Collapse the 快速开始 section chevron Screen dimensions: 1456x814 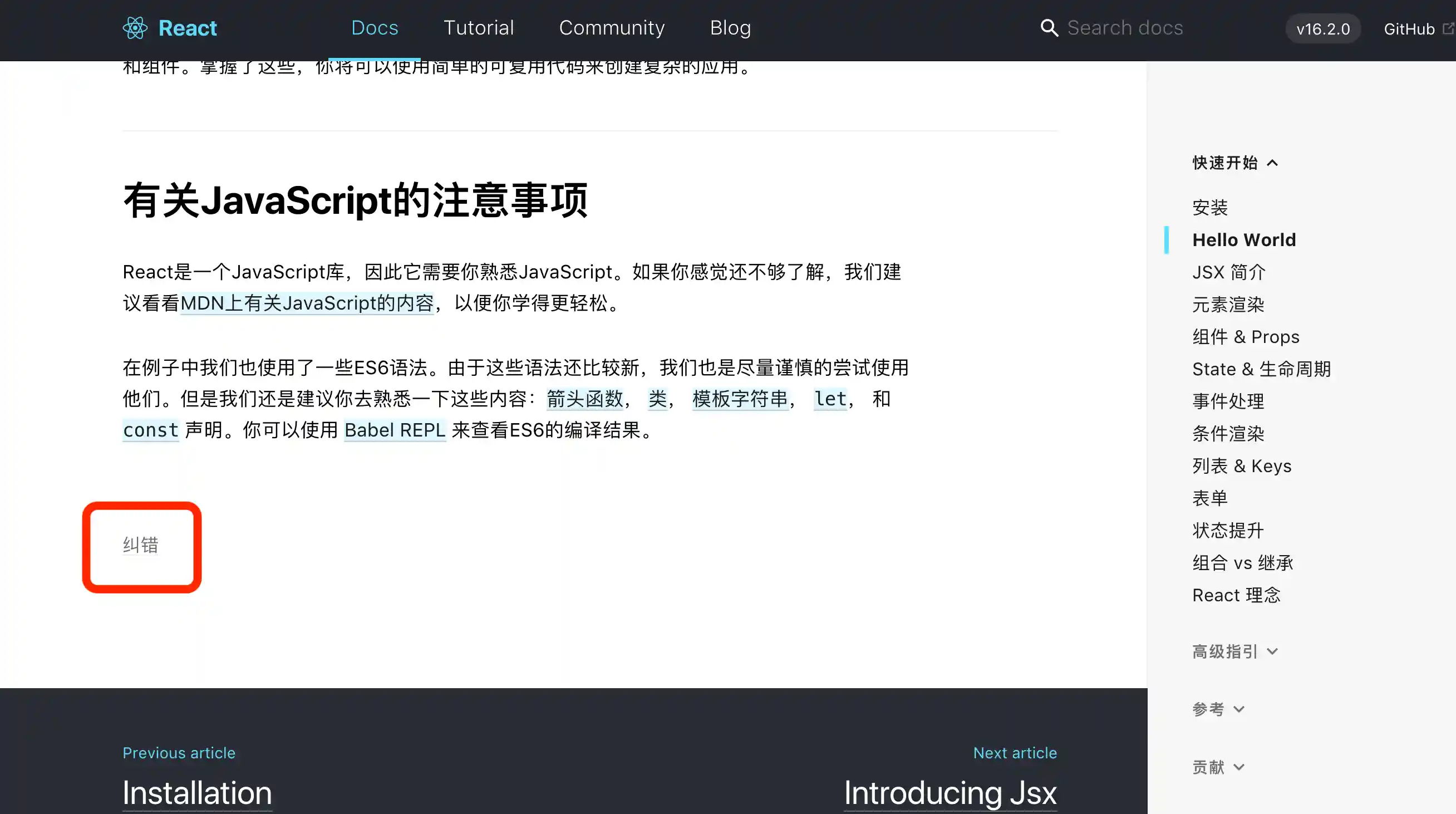tap(1272, 163)
